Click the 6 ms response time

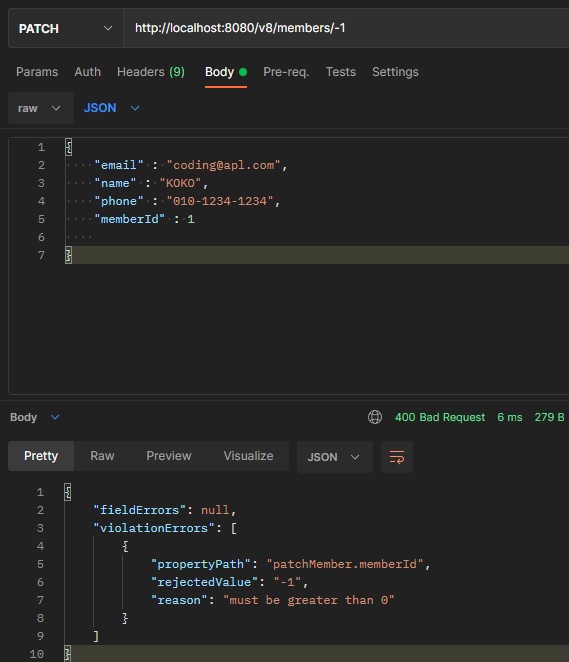pos(509,417)
